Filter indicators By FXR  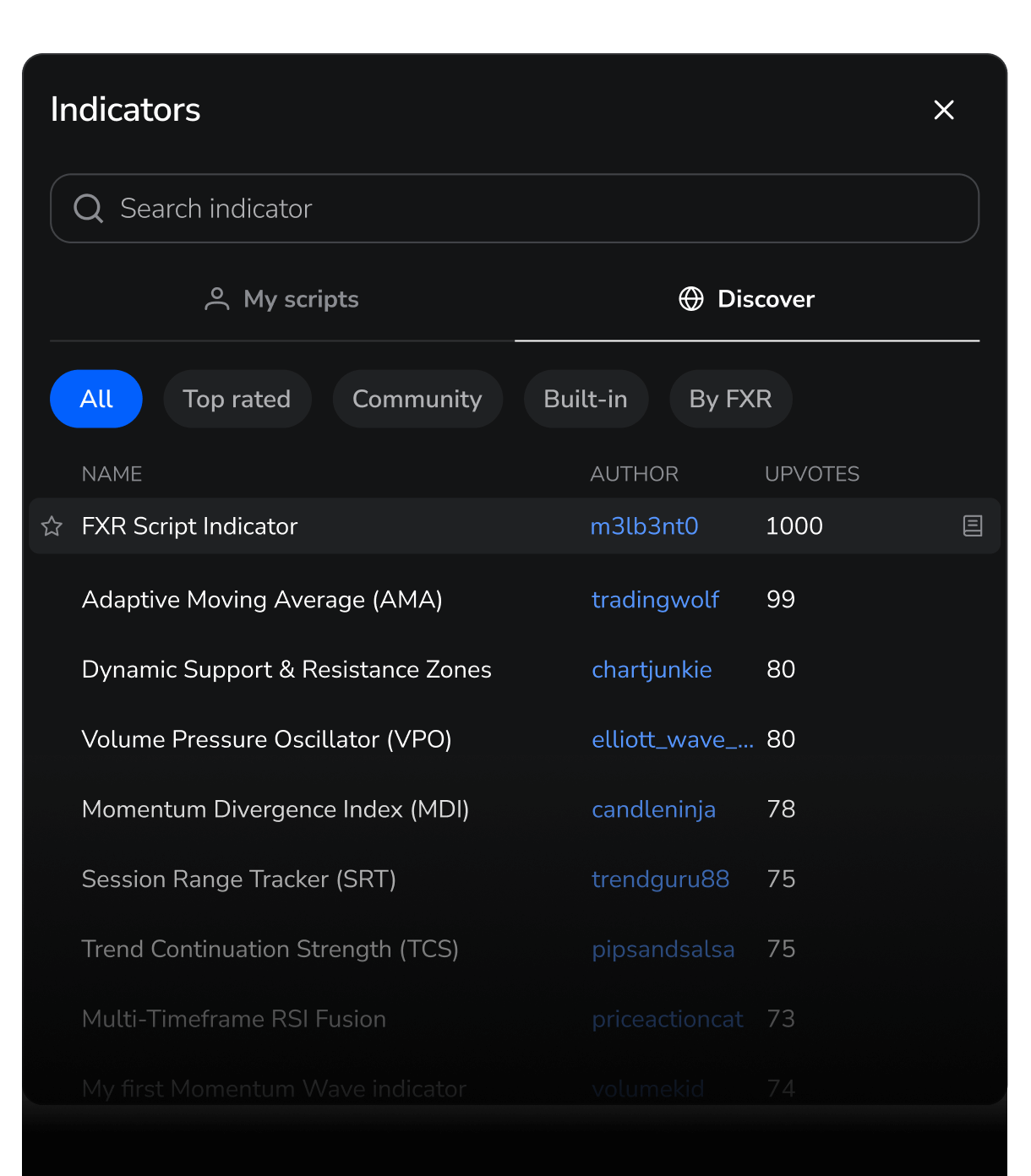[x=731, y=399]
